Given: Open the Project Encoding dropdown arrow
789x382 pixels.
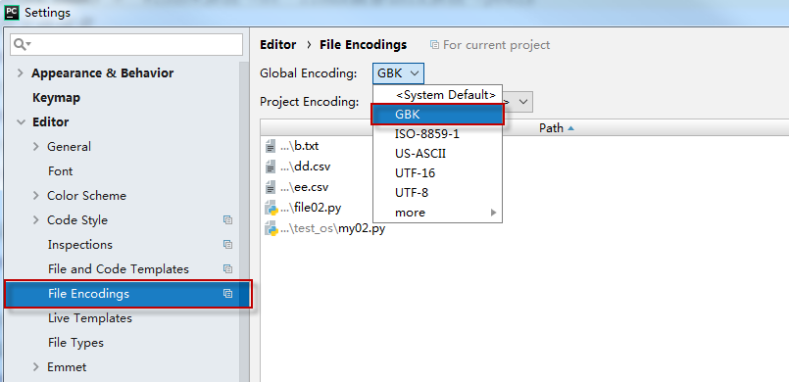Looking at the screenshot, I should pos(524,102).
